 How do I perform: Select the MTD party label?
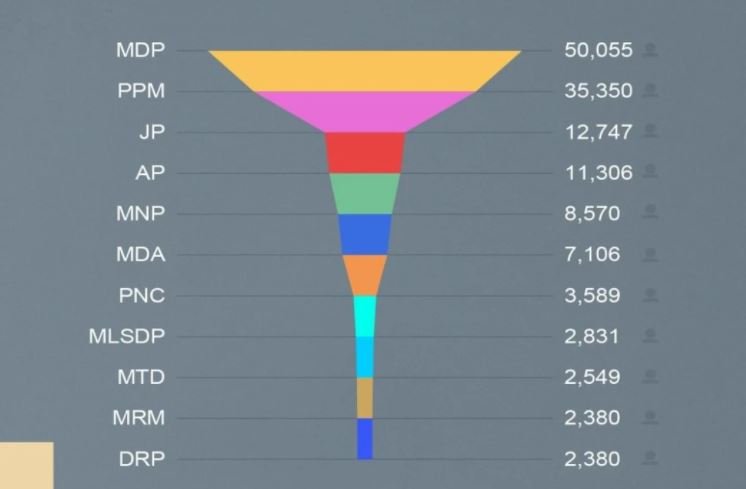click(140, 377)
